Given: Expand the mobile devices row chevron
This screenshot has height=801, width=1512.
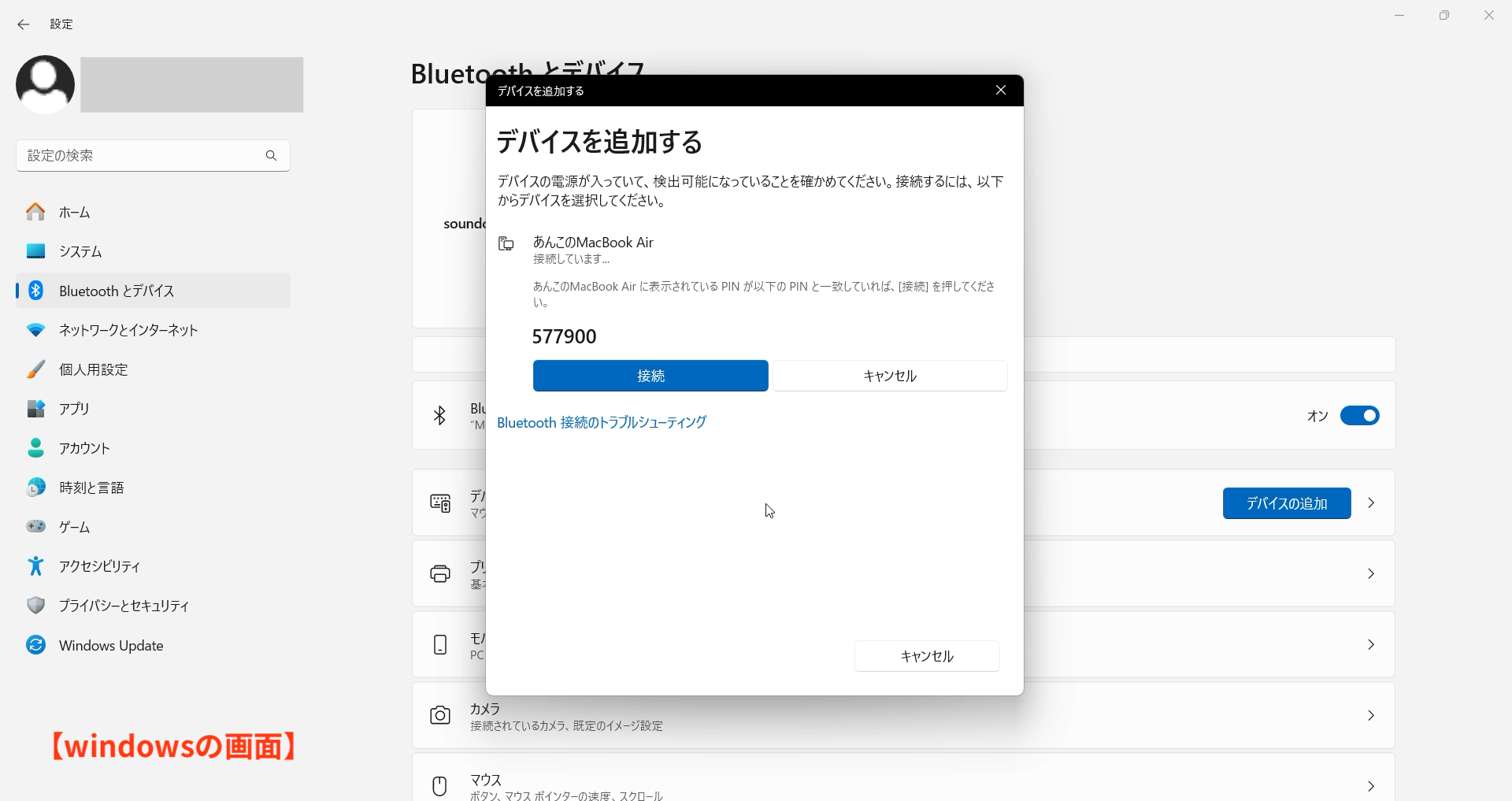Looking at the screenshot, I should (1371, 644).
